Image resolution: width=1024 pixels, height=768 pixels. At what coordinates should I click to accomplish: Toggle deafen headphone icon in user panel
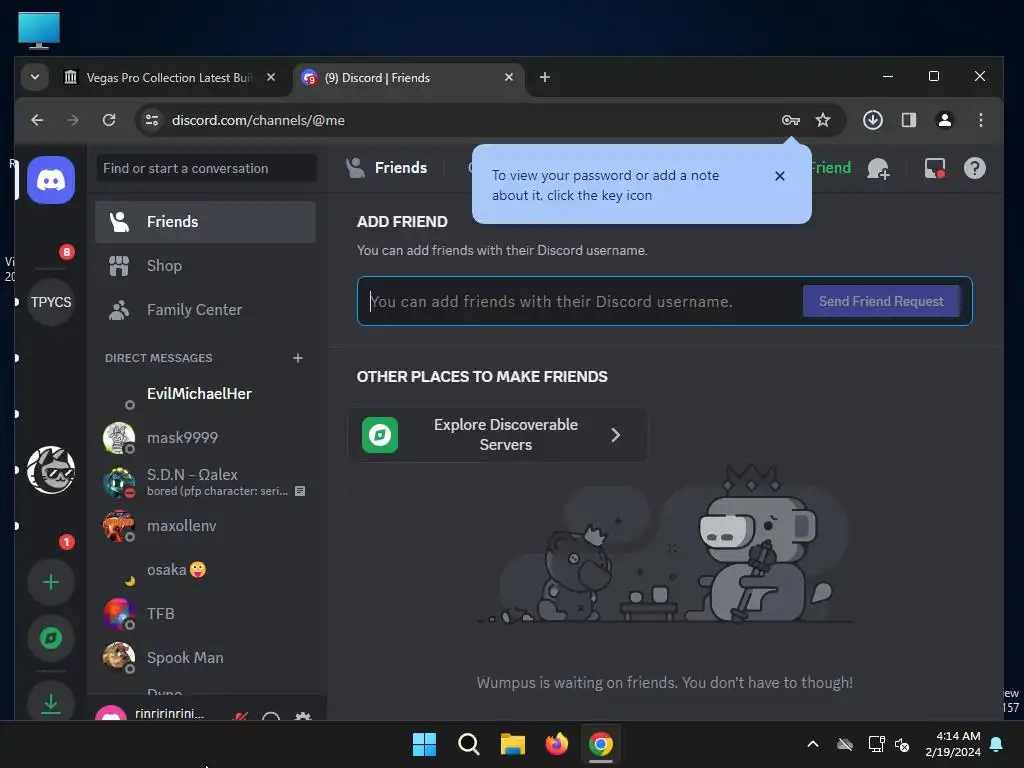(271, 716)
